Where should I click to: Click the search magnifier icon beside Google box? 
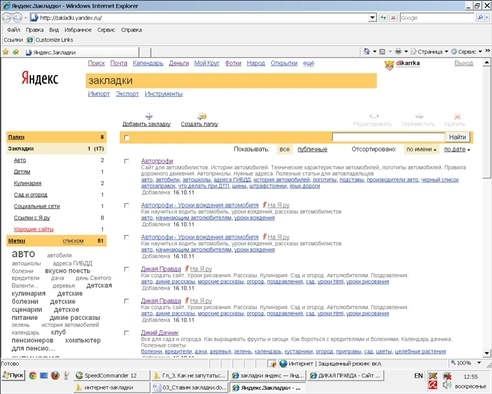tap(480, 18)
